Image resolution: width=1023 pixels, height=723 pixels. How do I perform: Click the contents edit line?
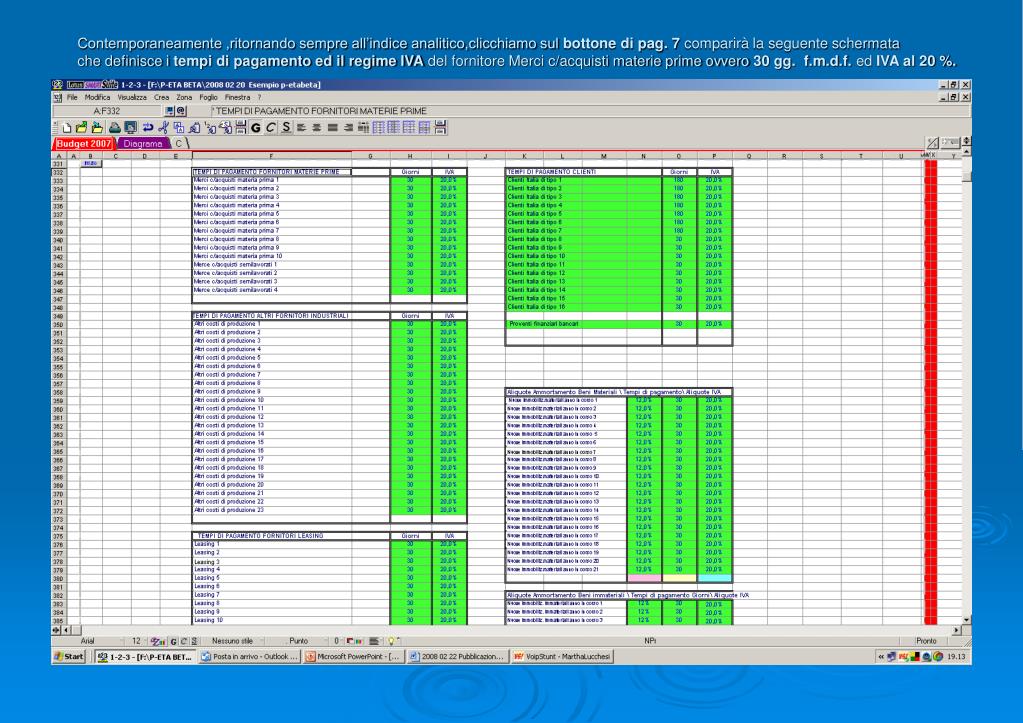tap(590, 111)
